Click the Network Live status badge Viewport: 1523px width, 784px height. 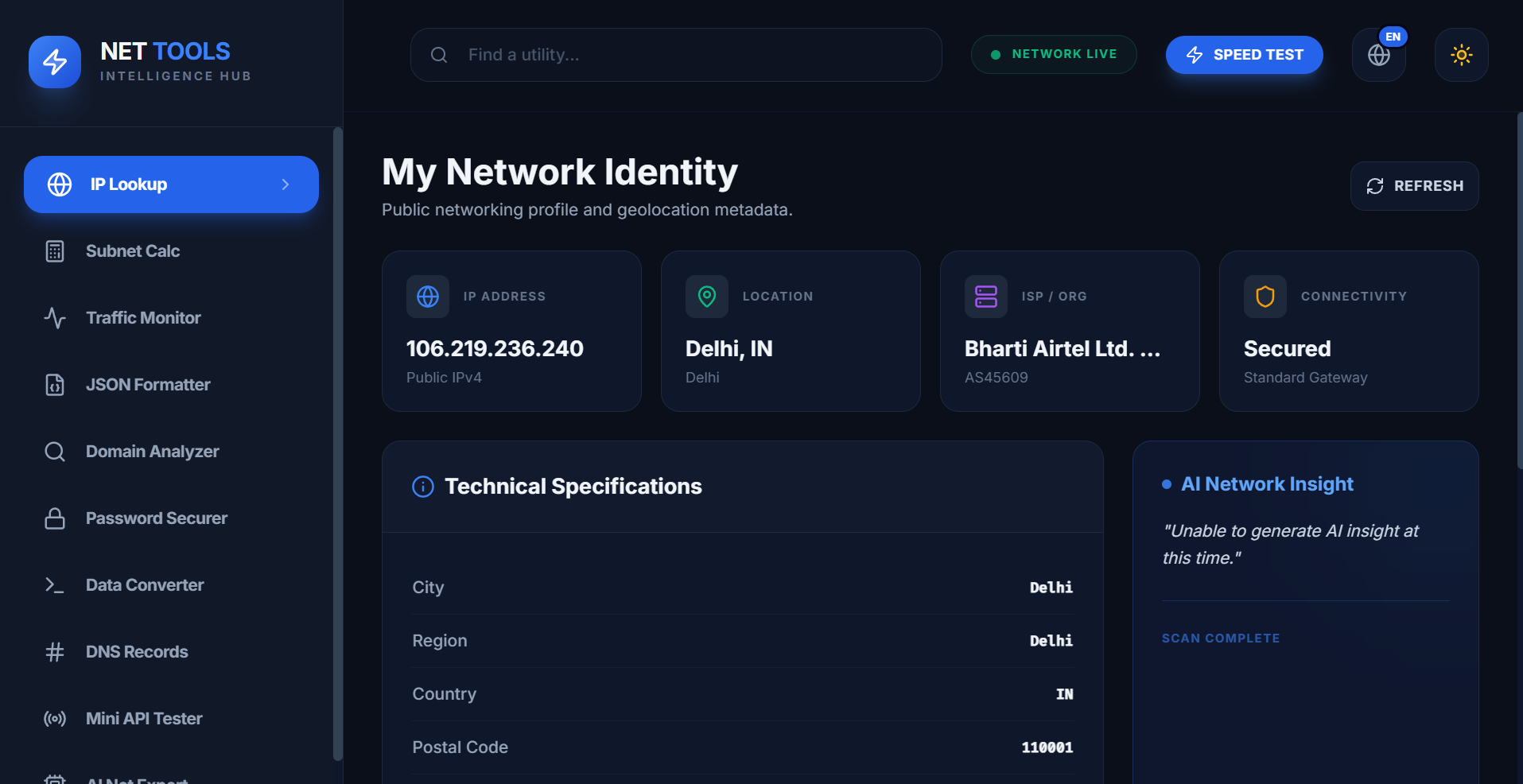(1054, 54)
